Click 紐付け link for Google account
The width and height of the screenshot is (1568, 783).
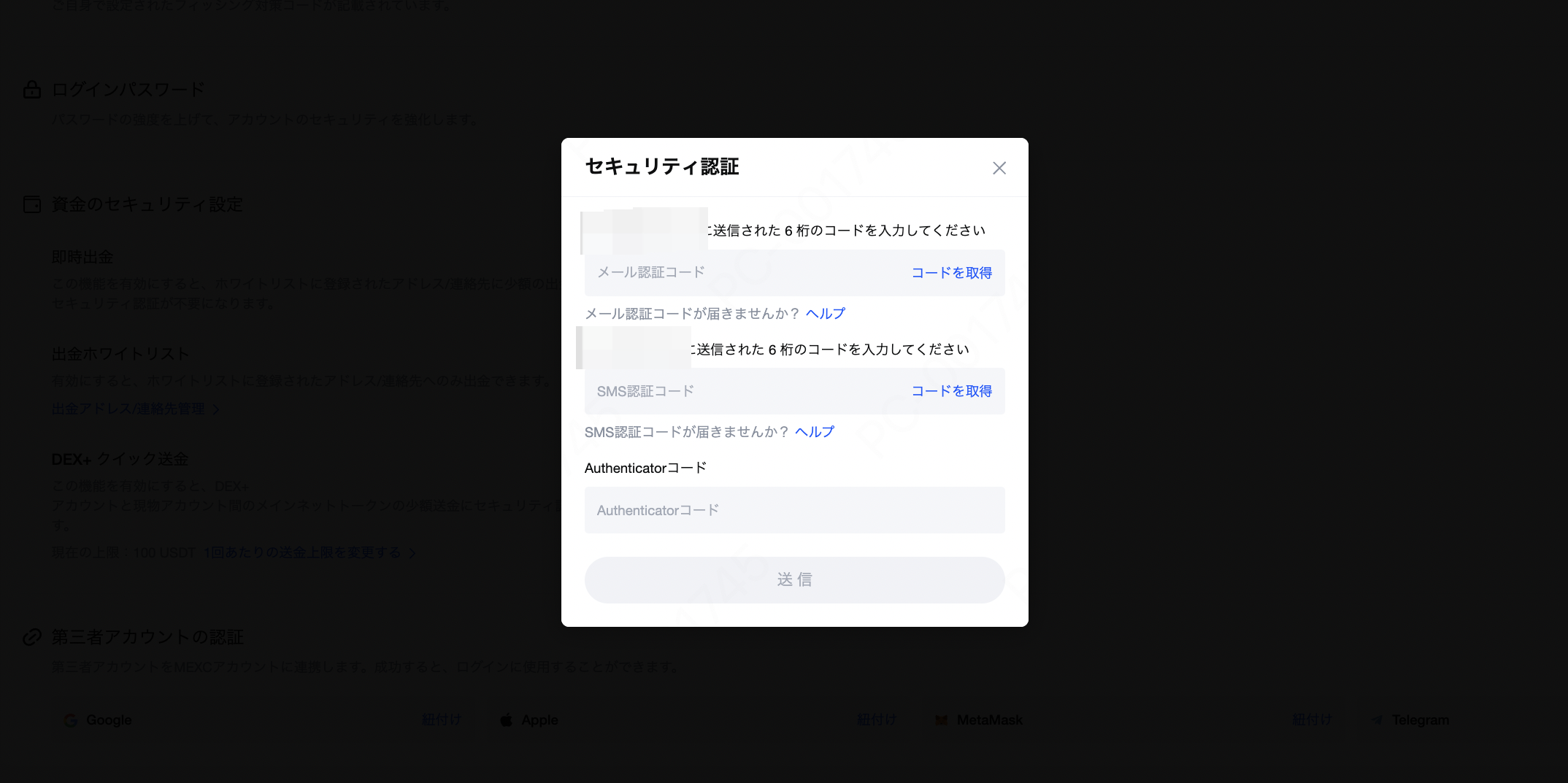[442, 720]
